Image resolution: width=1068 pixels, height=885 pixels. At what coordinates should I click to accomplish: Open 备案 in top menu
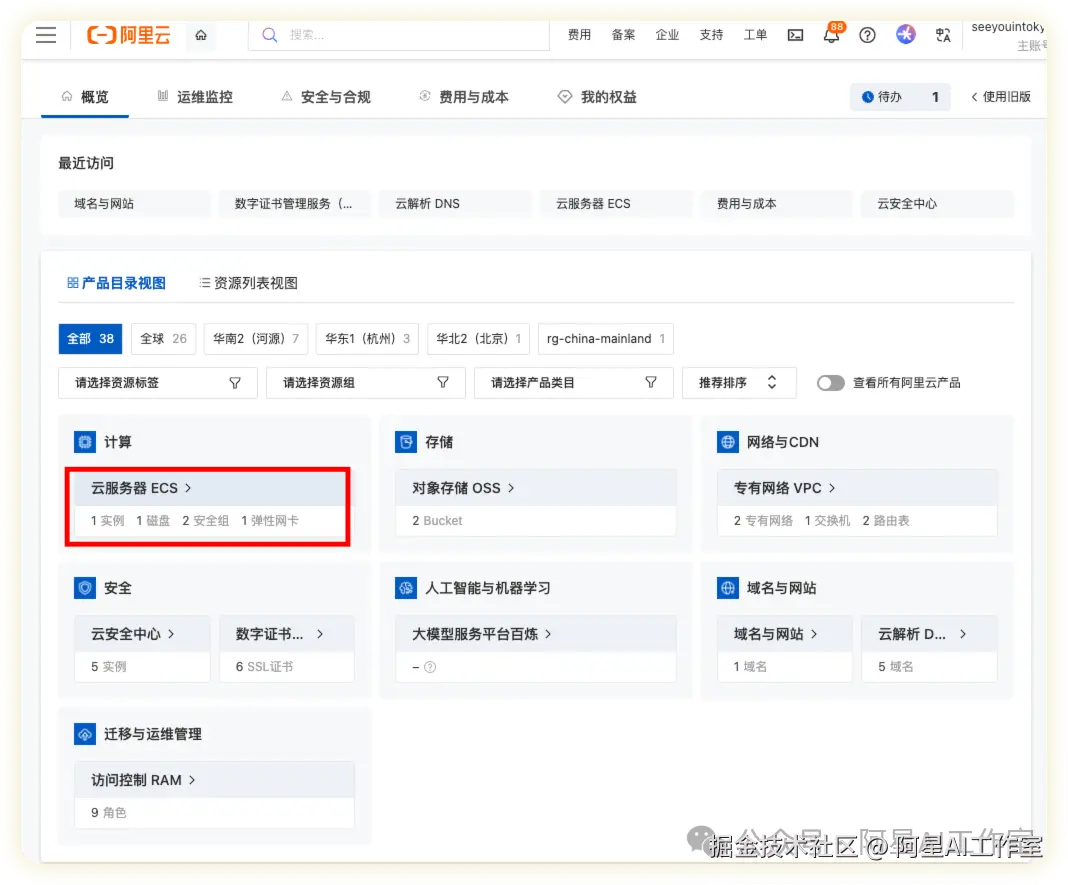click(623, 35)
